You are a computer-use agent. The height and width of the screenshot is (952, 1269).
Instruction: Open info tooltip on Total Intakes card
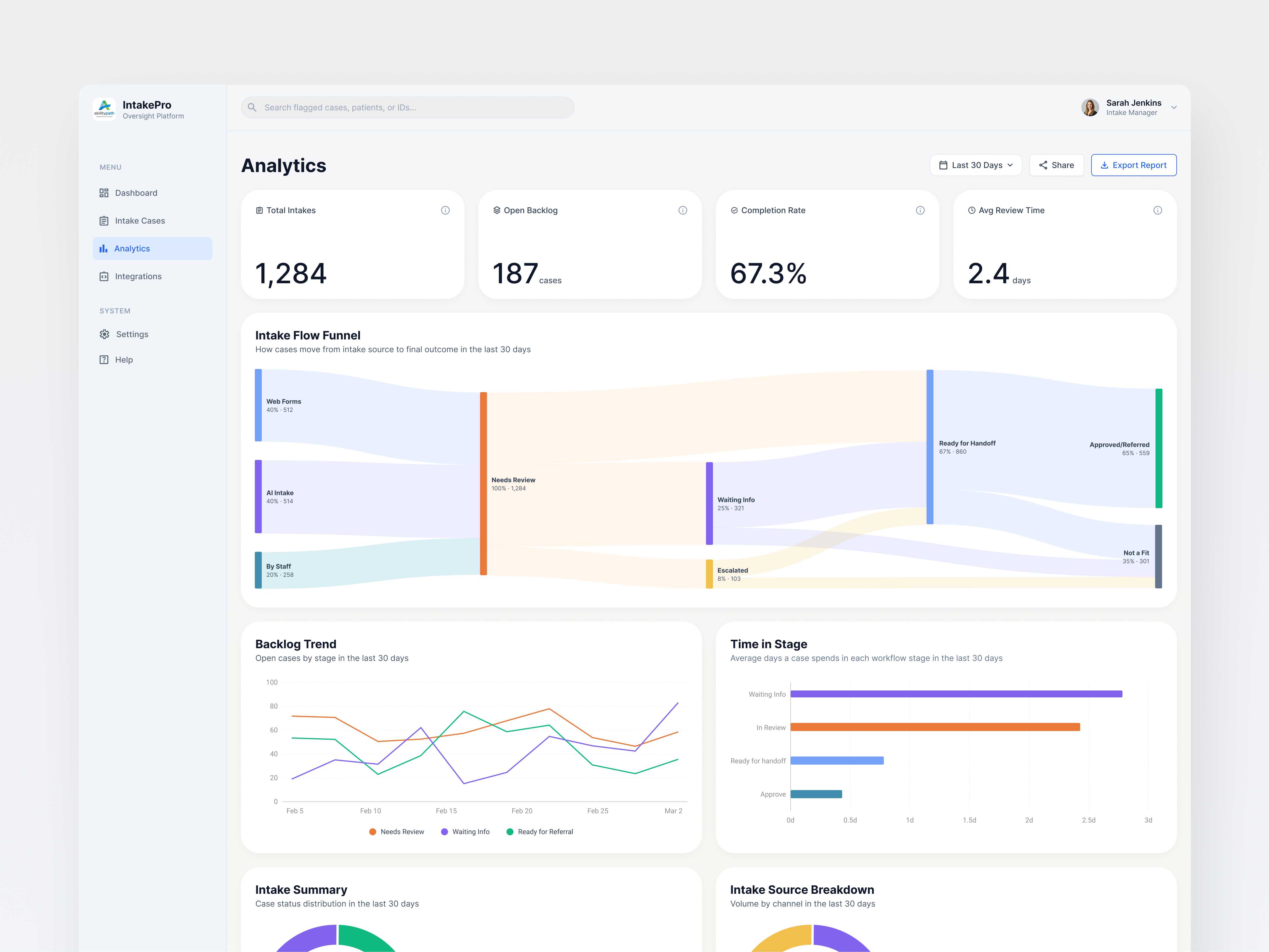(445, 211)
